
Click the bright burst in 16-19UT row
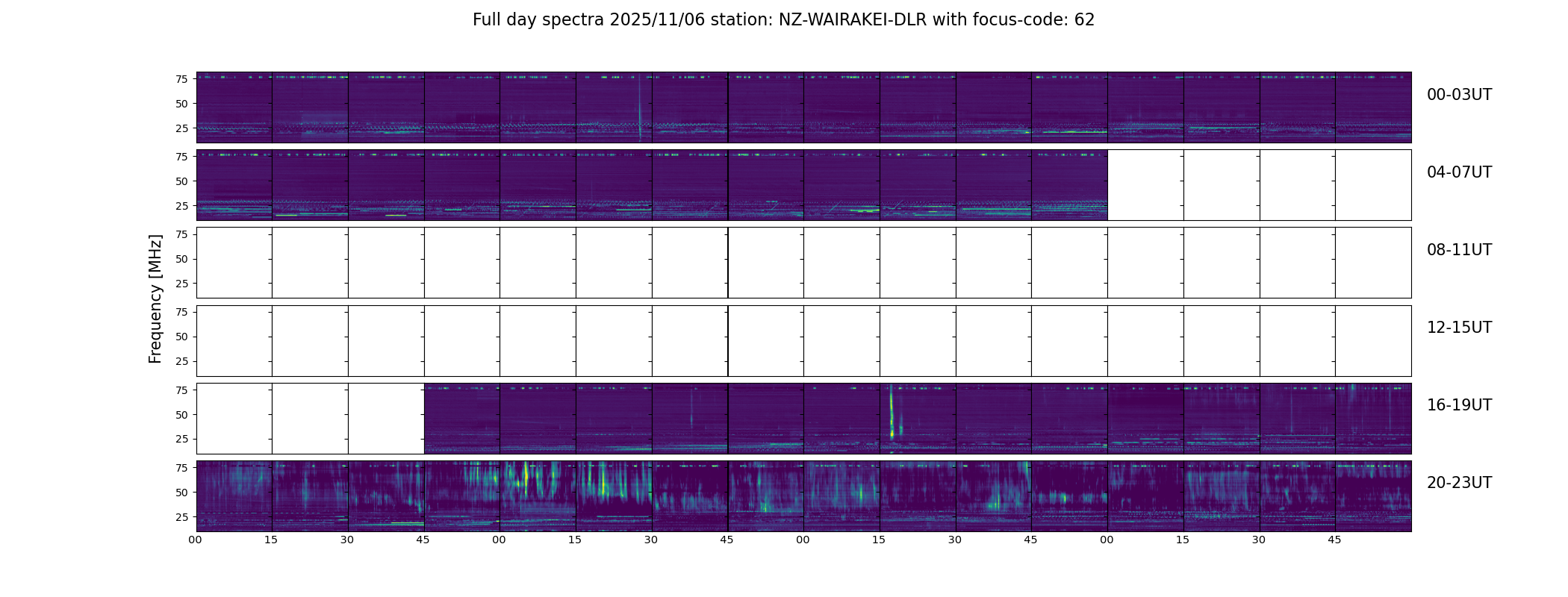[x=892, y=414]
